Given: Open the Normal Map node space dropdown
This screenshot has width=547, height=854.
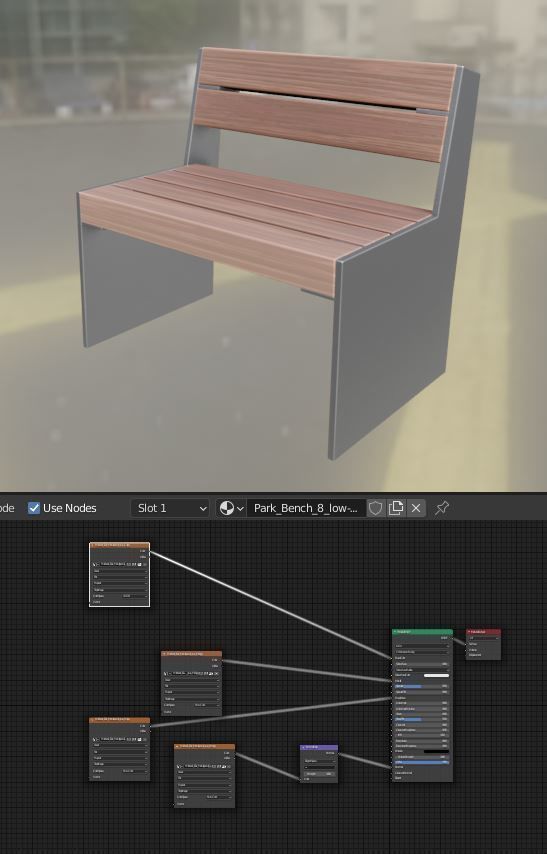Looking at the screenshot, I should point(319,761).
